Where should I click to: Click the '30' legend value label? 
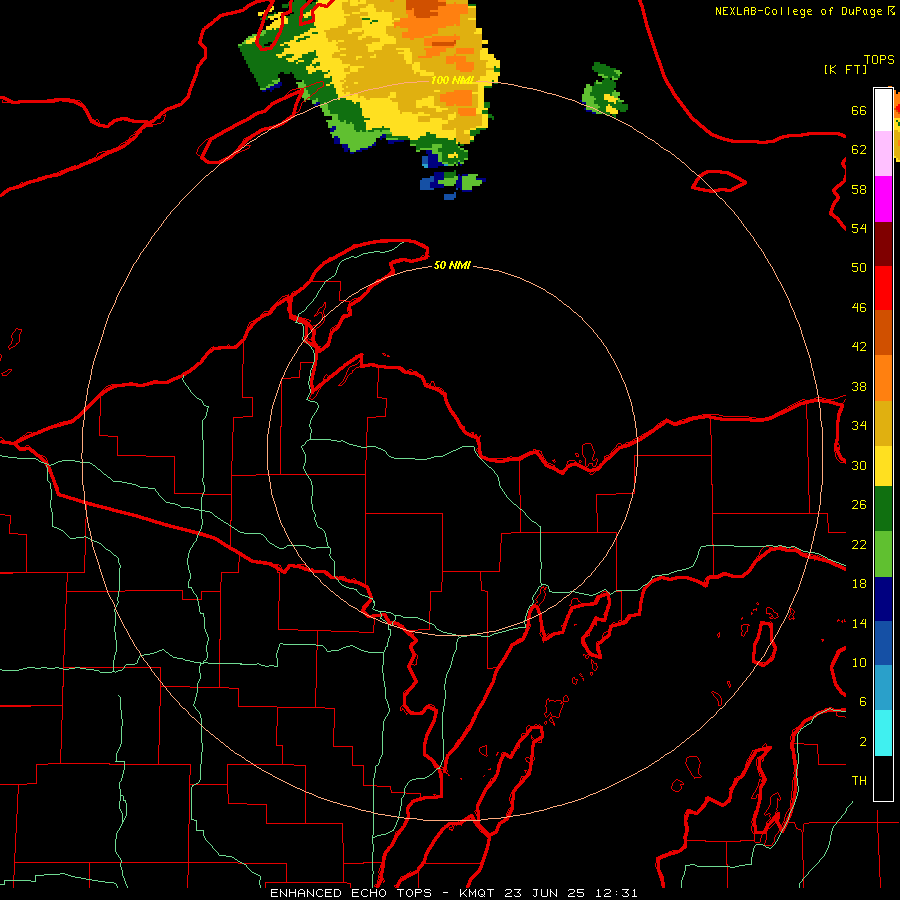(859, 465)
